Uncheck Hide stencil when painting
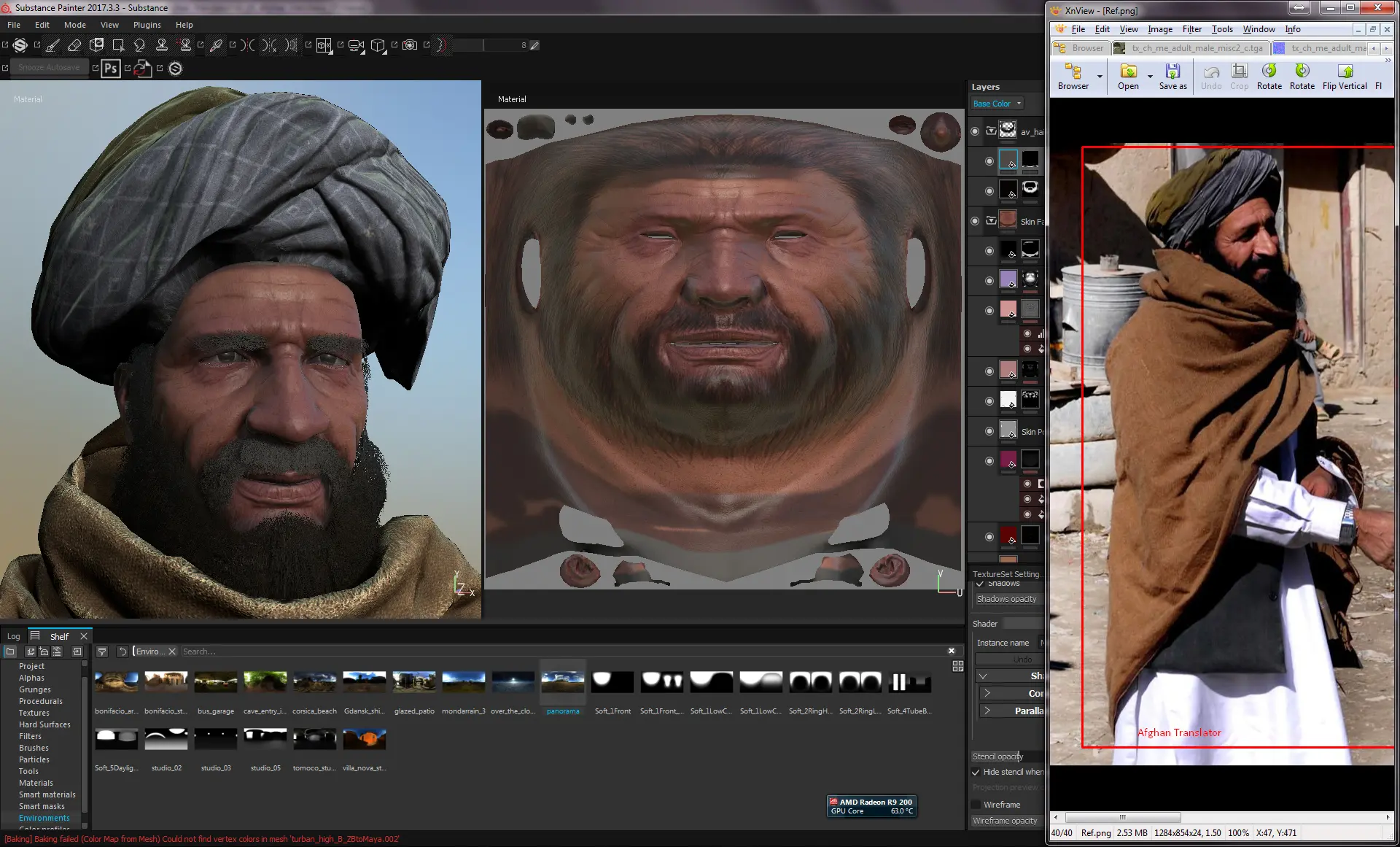The height and width of the screenshot is (847, 1400). (976, 772)
